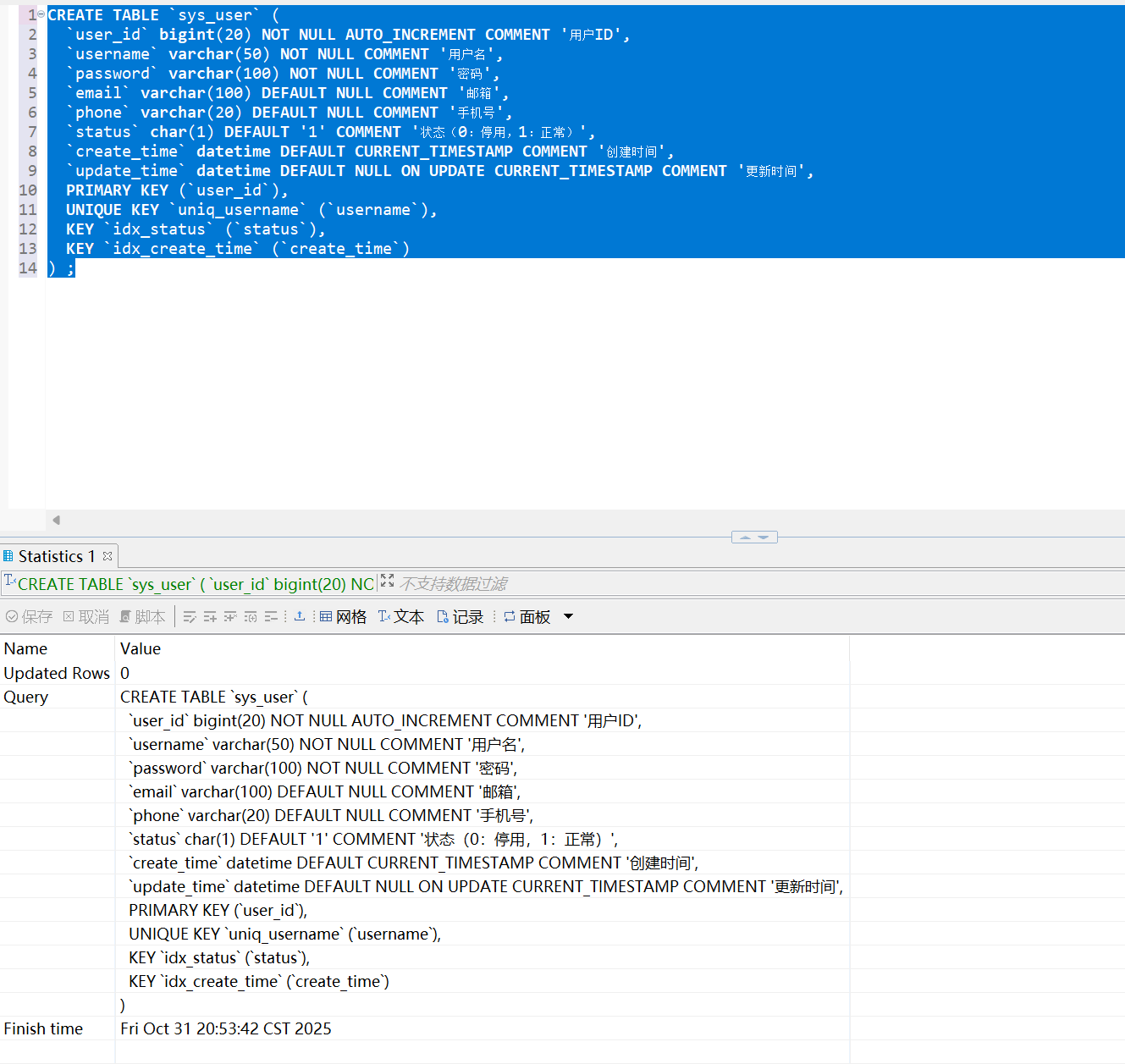Click the export results upload icon
Screen dimensions: 1125x1064
point(300,616)
